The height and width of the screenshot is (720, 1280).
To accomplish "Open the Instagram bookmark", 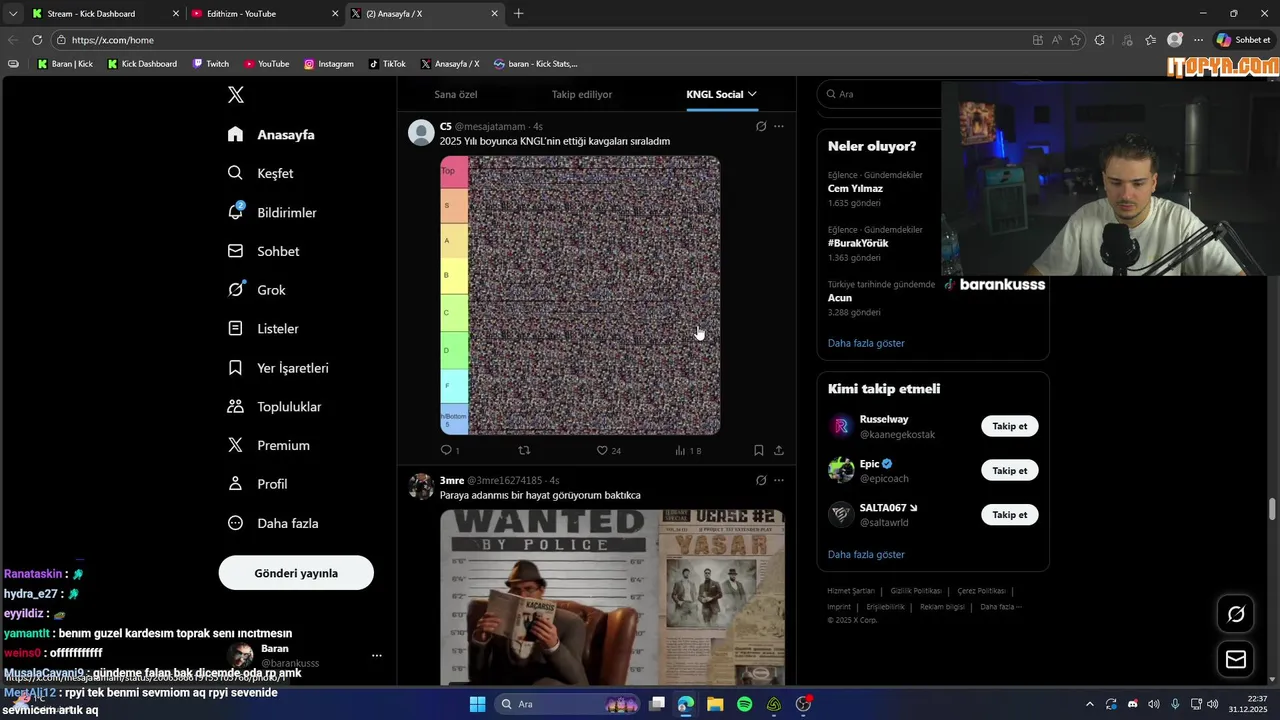I will [329, 64].
